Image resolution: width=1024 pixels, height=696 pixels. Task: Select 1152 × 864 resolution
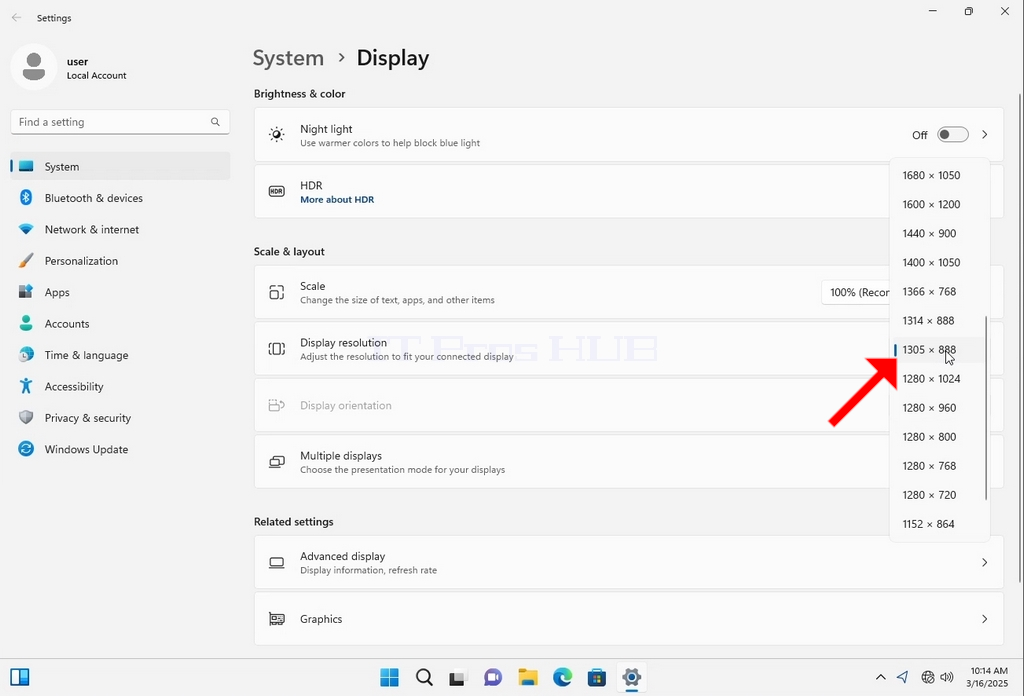point(940,524)
